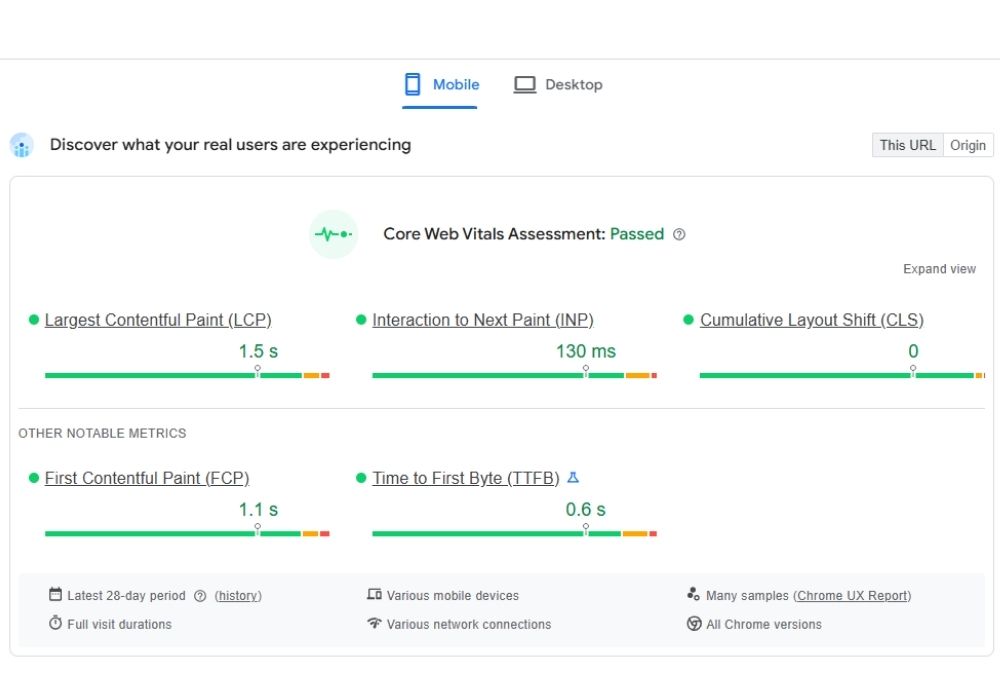Viewport: 1000px width, 674px height.
Task: Open Cumulative Layout Shift (CLS) link
Action: pyautogui.click(x=811, y=319)
